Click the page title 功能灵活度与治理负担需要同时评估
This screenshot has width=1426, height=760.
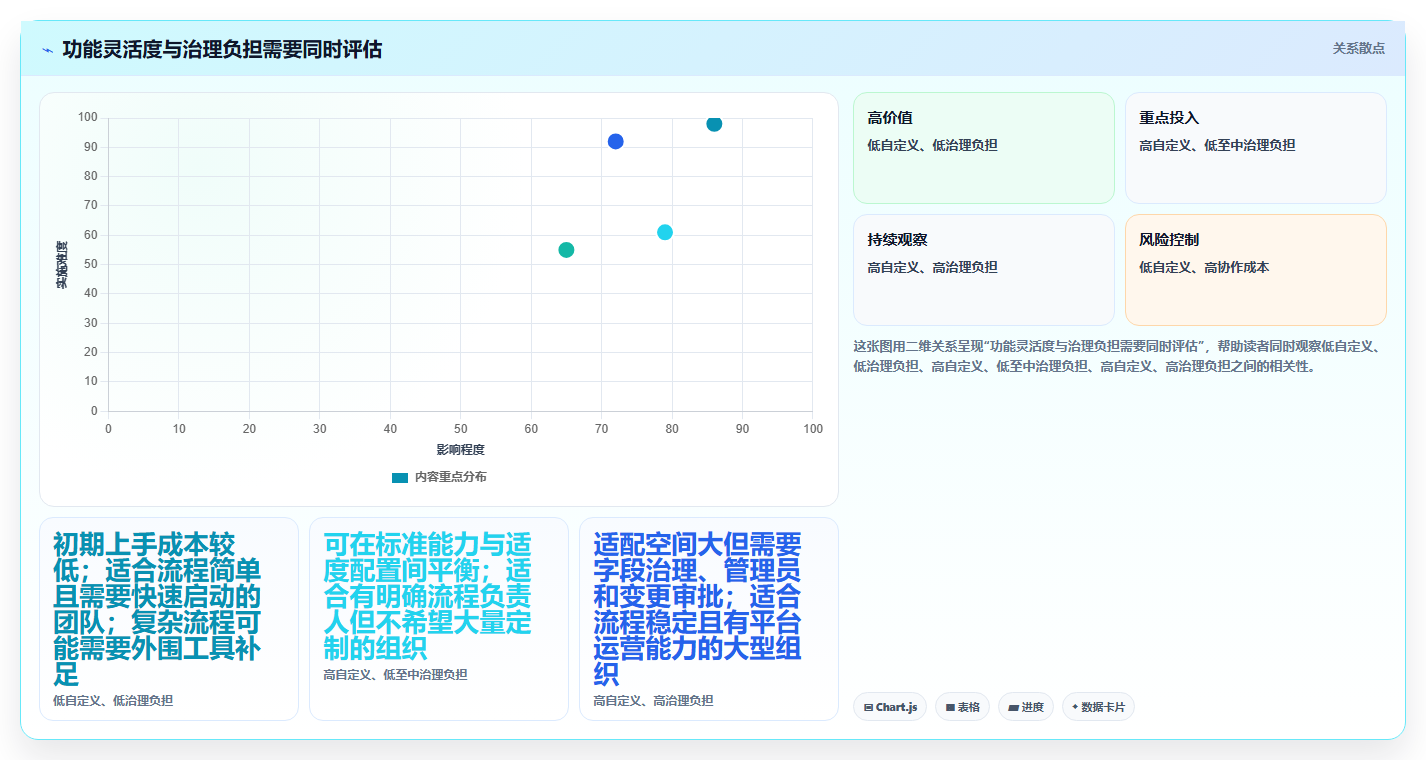click(x=222, y=49)
